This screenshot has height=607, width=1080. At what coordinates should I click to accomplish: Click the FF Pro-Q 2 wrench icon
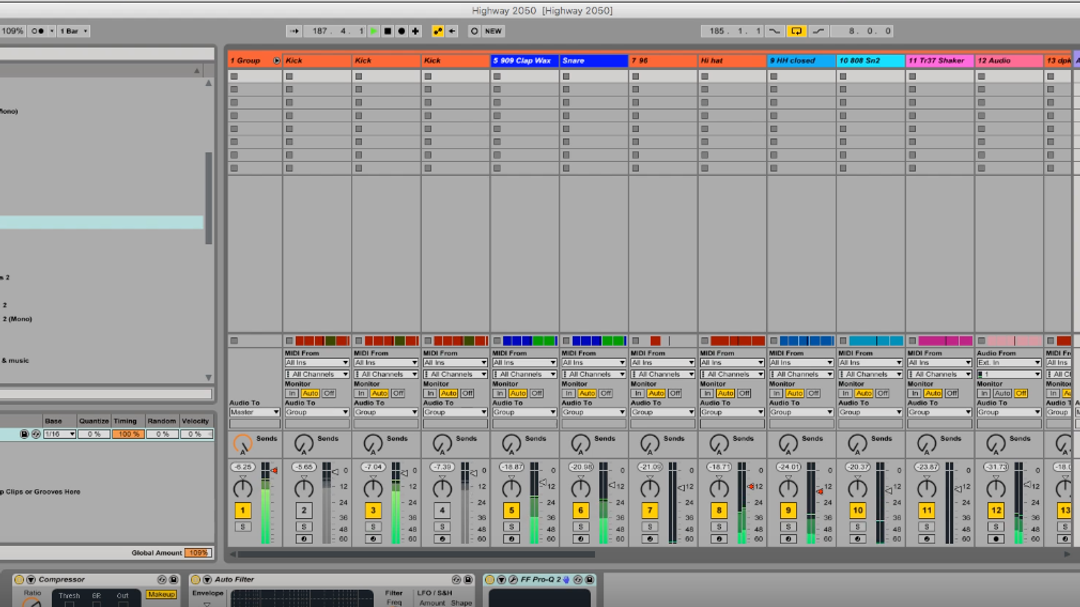(x=513, y=580)
